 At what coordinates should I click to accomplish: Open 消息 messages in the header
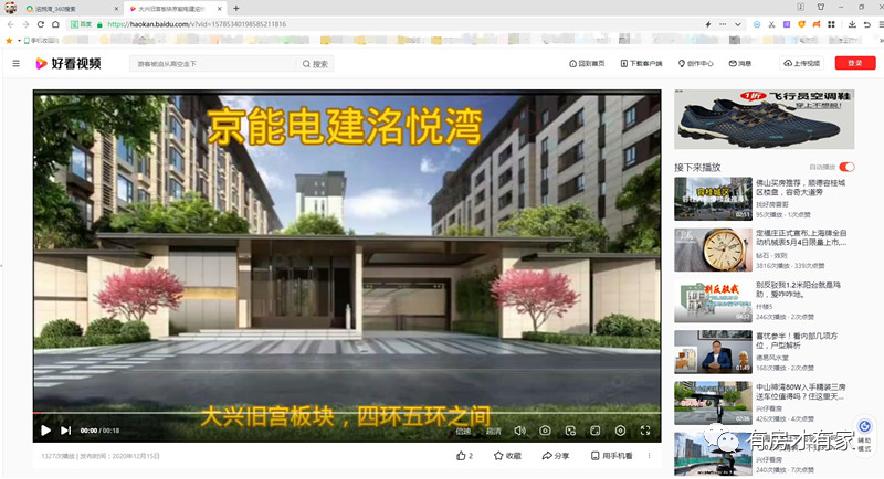[x=740, y=64]
